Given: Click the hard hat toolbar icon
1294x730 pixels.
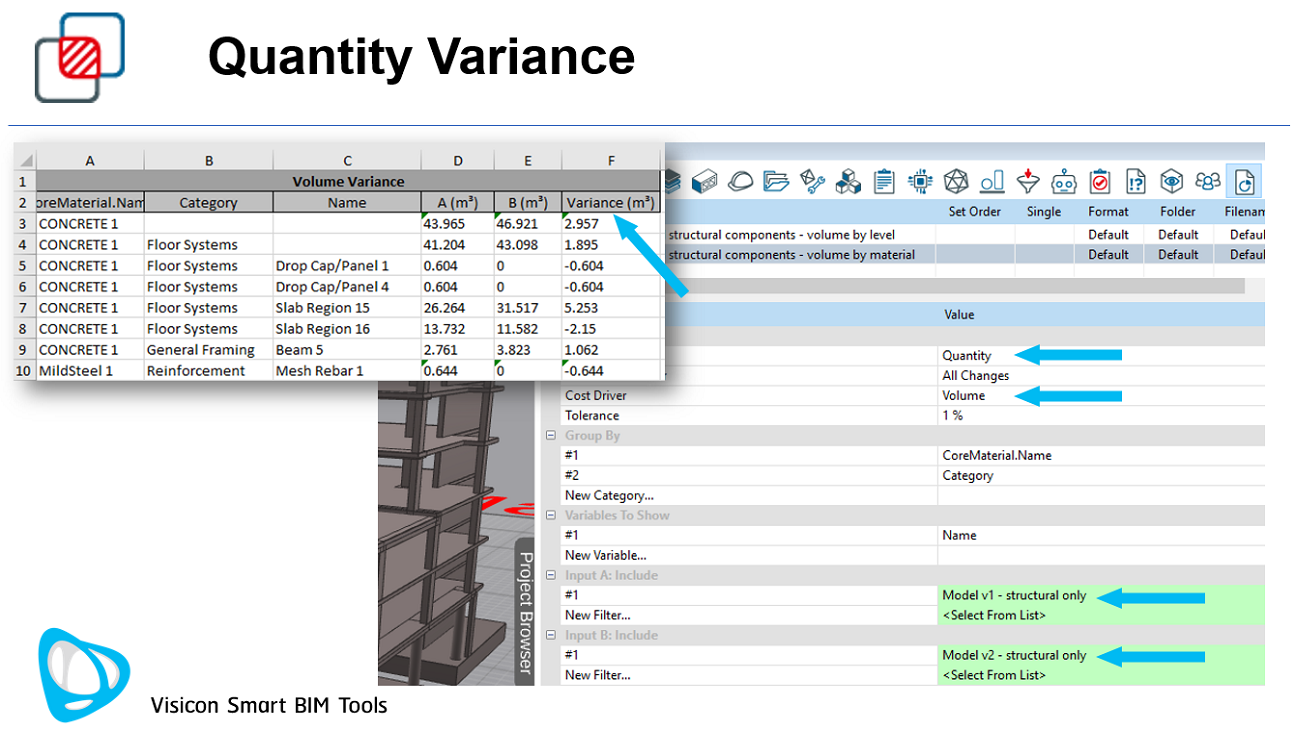Looking at the screenshot, I should click(741, 181).
